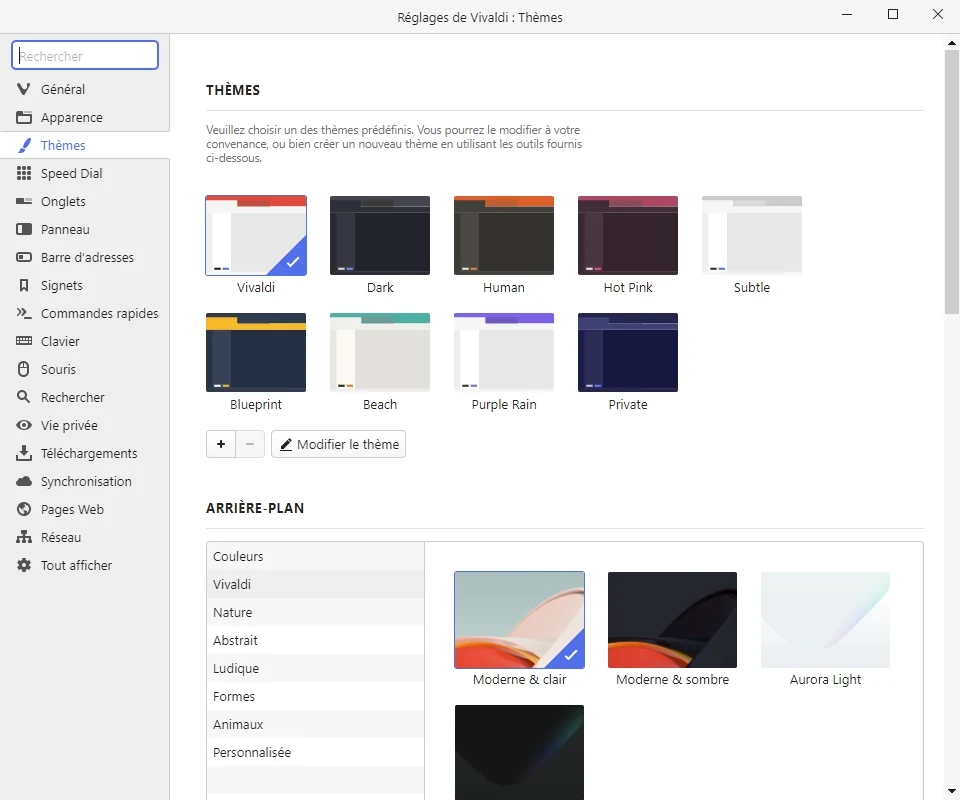Choose Formes background category

pyautogui.click(x=315, y=697)
